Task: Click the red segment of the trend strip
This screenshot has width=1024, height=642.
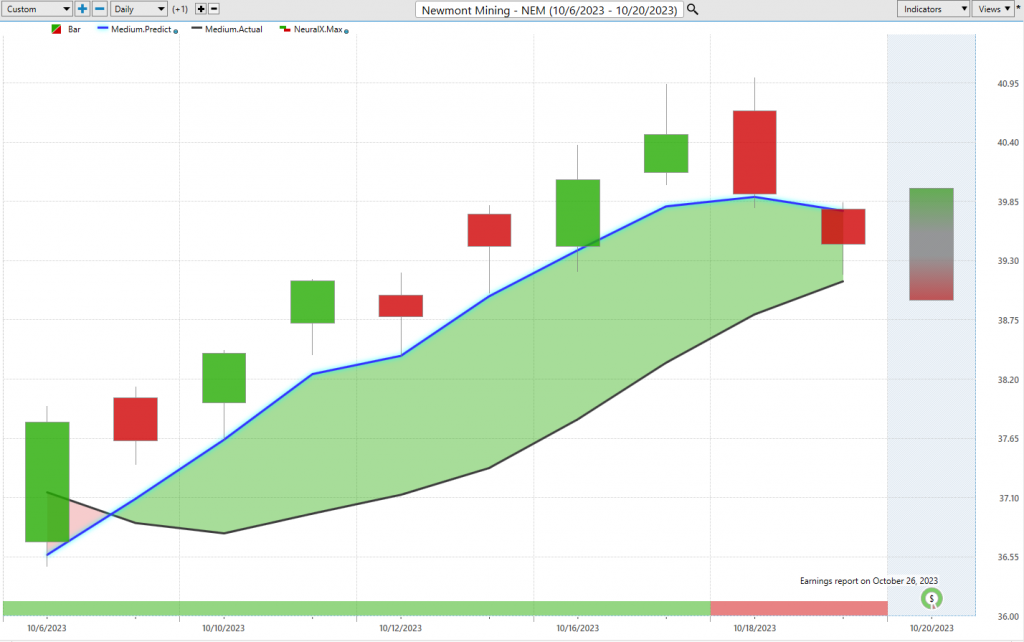Action: click(799, 609)
